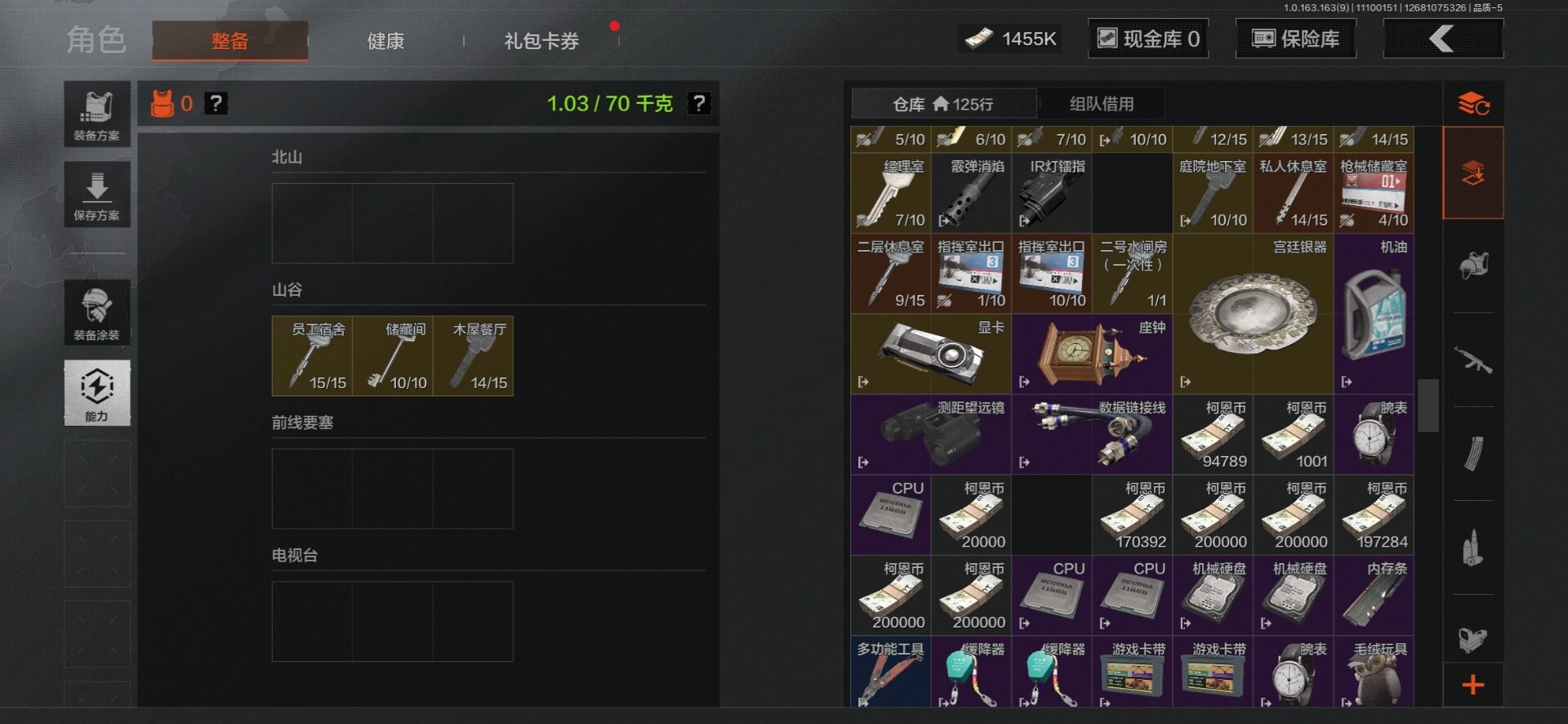Filter warehouse by magazine icon
The image size is (1568, 724).
click(1472, 454)
